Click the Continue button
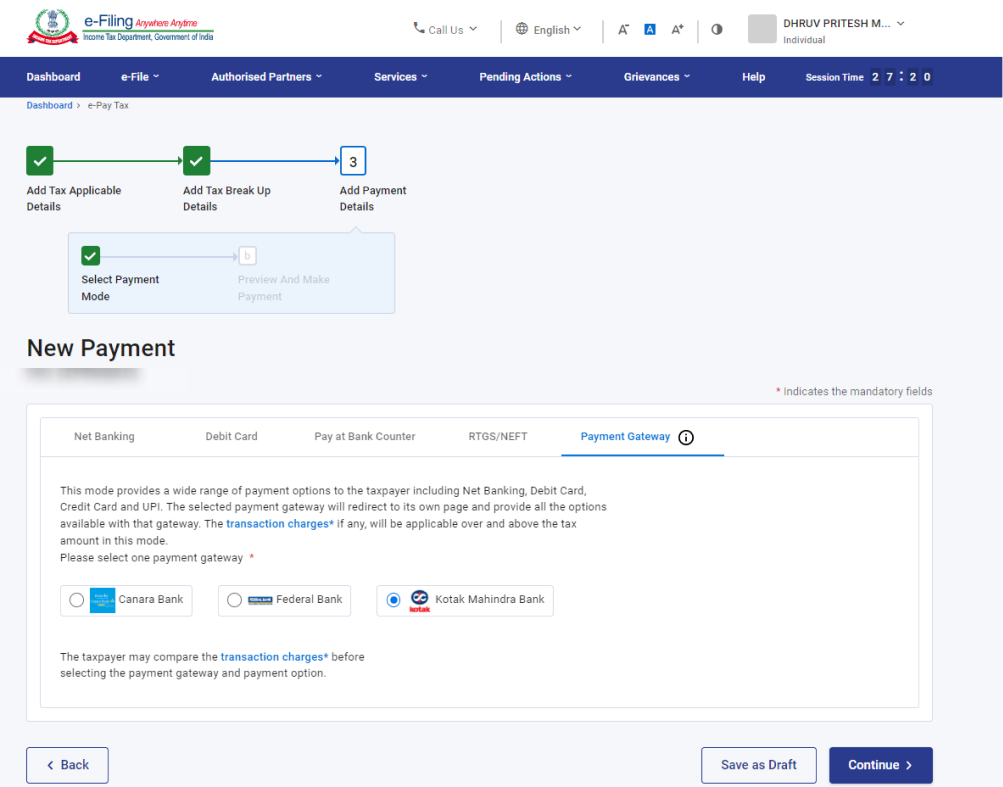The image size is (1003, 787). pos(881,765)
